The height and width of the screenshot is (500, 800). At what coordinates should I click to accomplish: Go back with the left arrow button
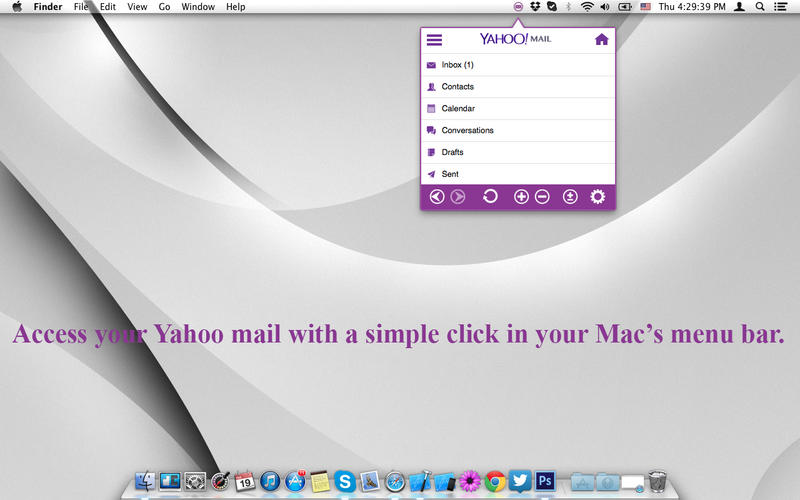[437, 196]
